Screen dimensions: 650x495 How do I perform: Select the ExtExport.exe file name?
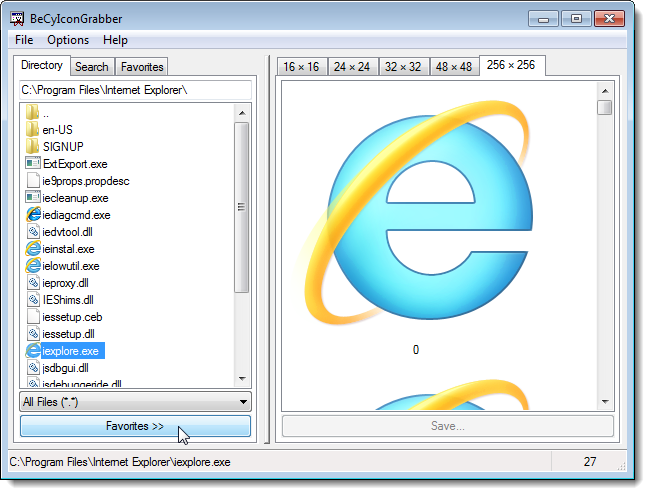pos(75,164)
